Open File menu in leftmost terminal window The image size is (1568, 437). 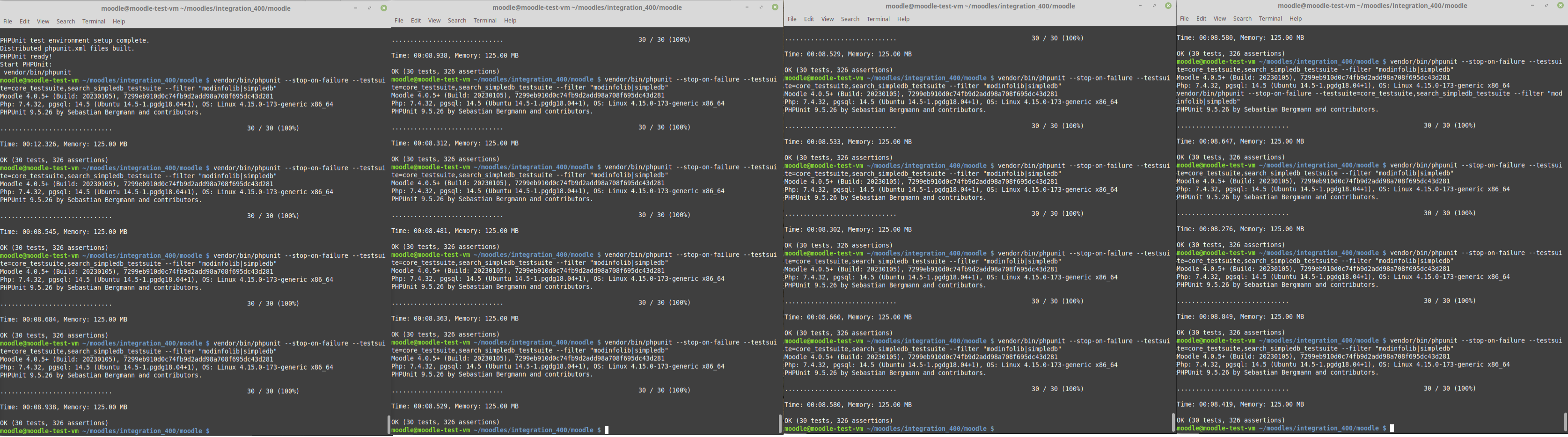coord(8,22)
